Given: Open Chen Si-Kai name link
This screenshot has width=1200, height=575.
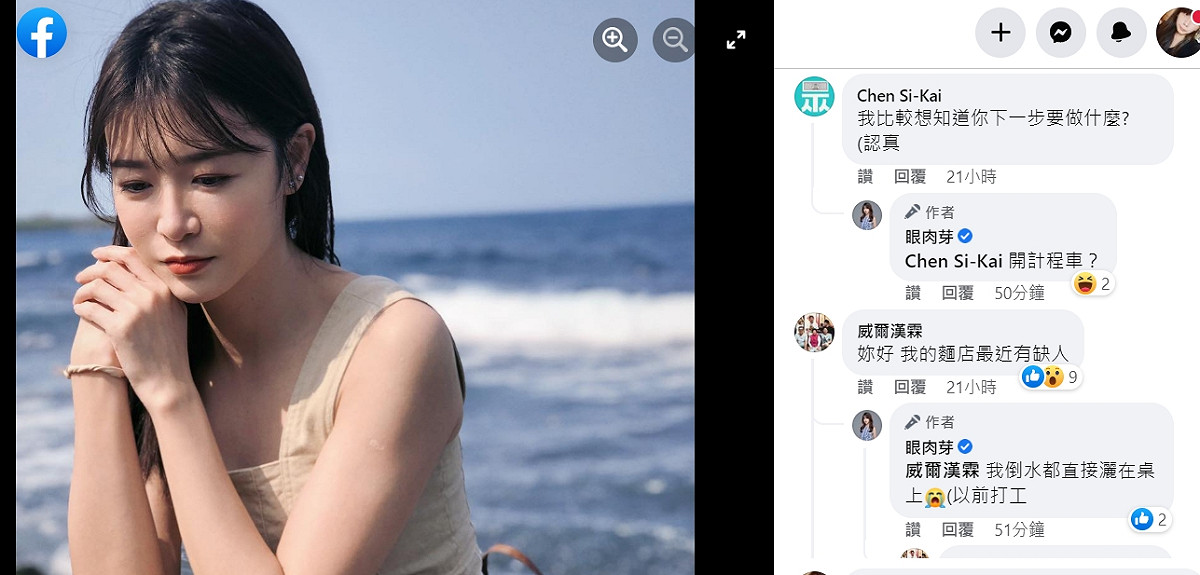Looking at the screenshot, I should (x=899, y=96).
